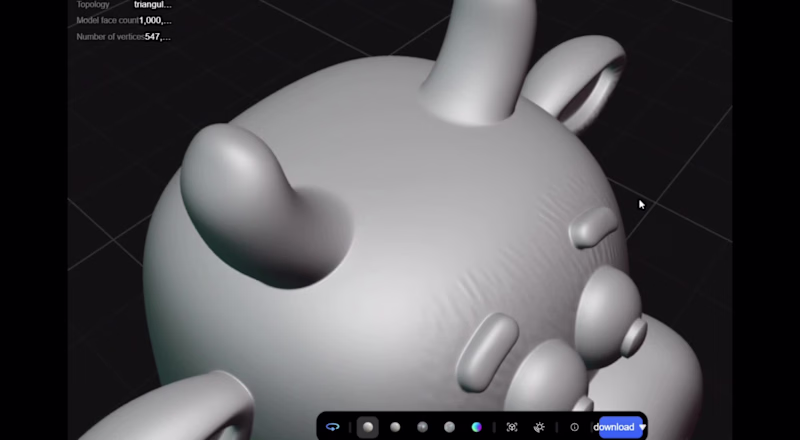Screen dimensions: 800x440
Task: Select the rainbow colored sphere render mode
Action: pos(477,427)
